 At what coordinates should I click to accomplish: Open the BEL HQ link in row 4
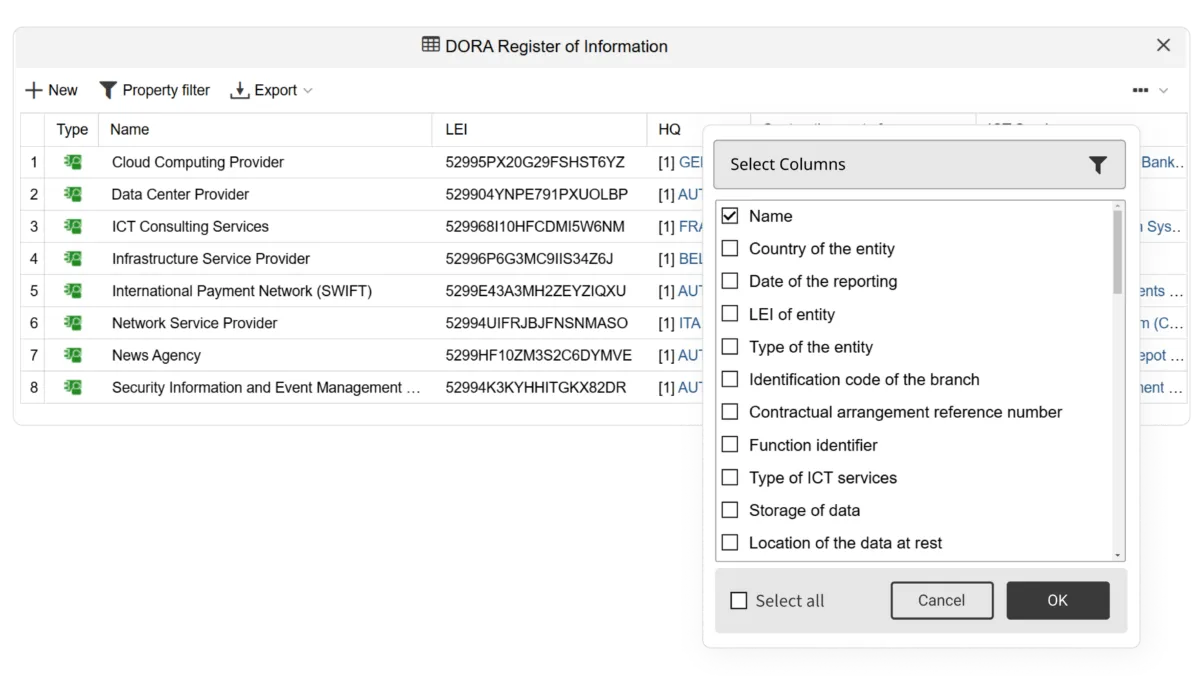pos(691,258)
